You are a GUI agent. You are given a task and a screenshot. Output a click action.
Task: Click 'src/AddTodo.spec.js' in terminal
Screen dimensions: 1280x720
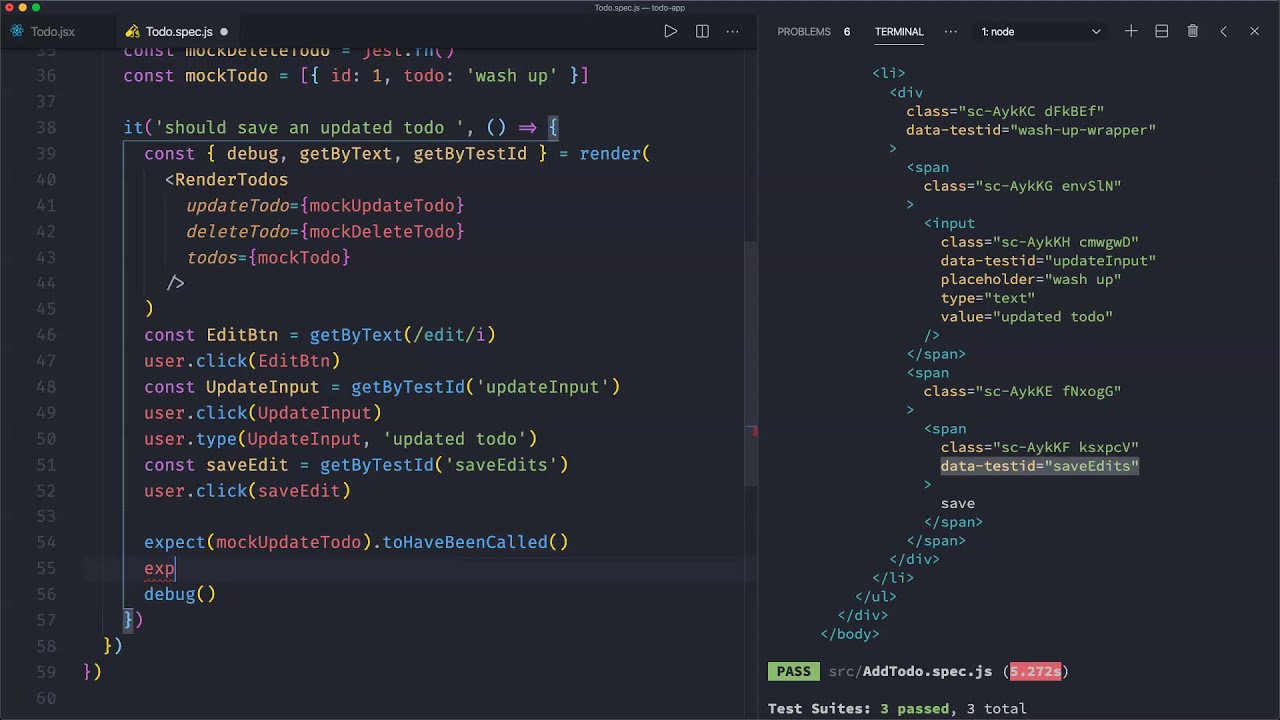point(910,671)
